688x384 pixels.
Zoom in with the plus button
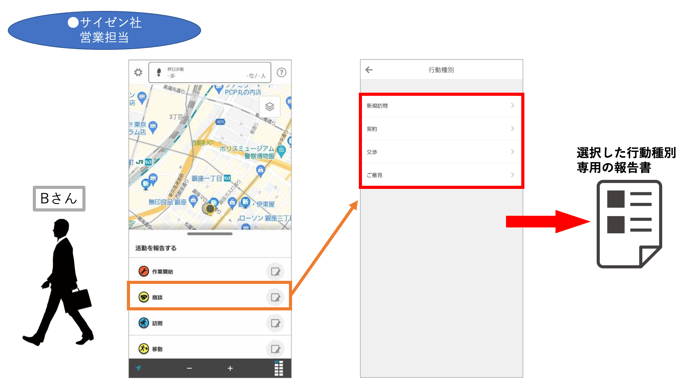230,368
